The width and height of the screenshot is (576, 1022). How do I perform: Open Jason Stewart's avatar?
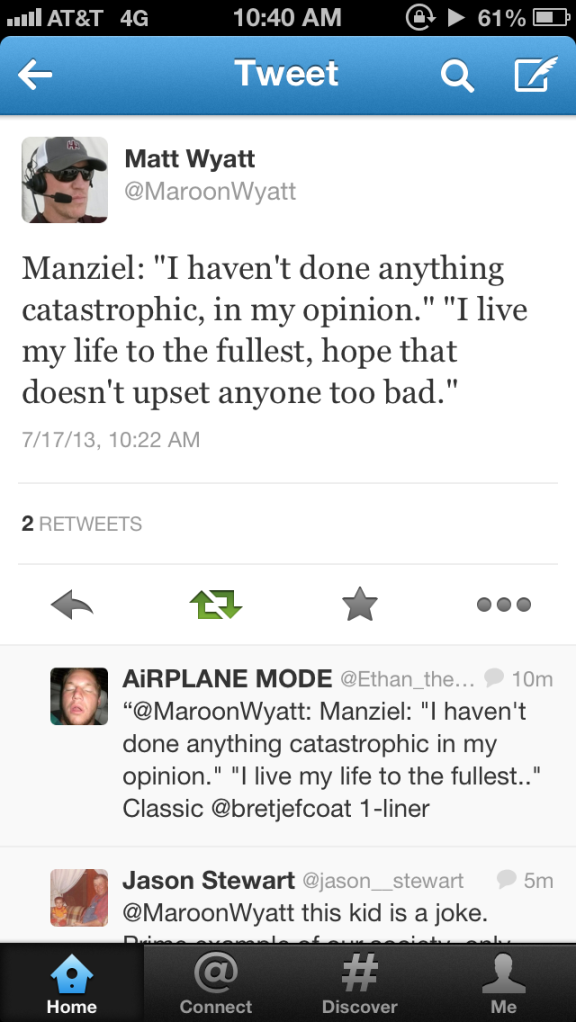pos(79,898)
